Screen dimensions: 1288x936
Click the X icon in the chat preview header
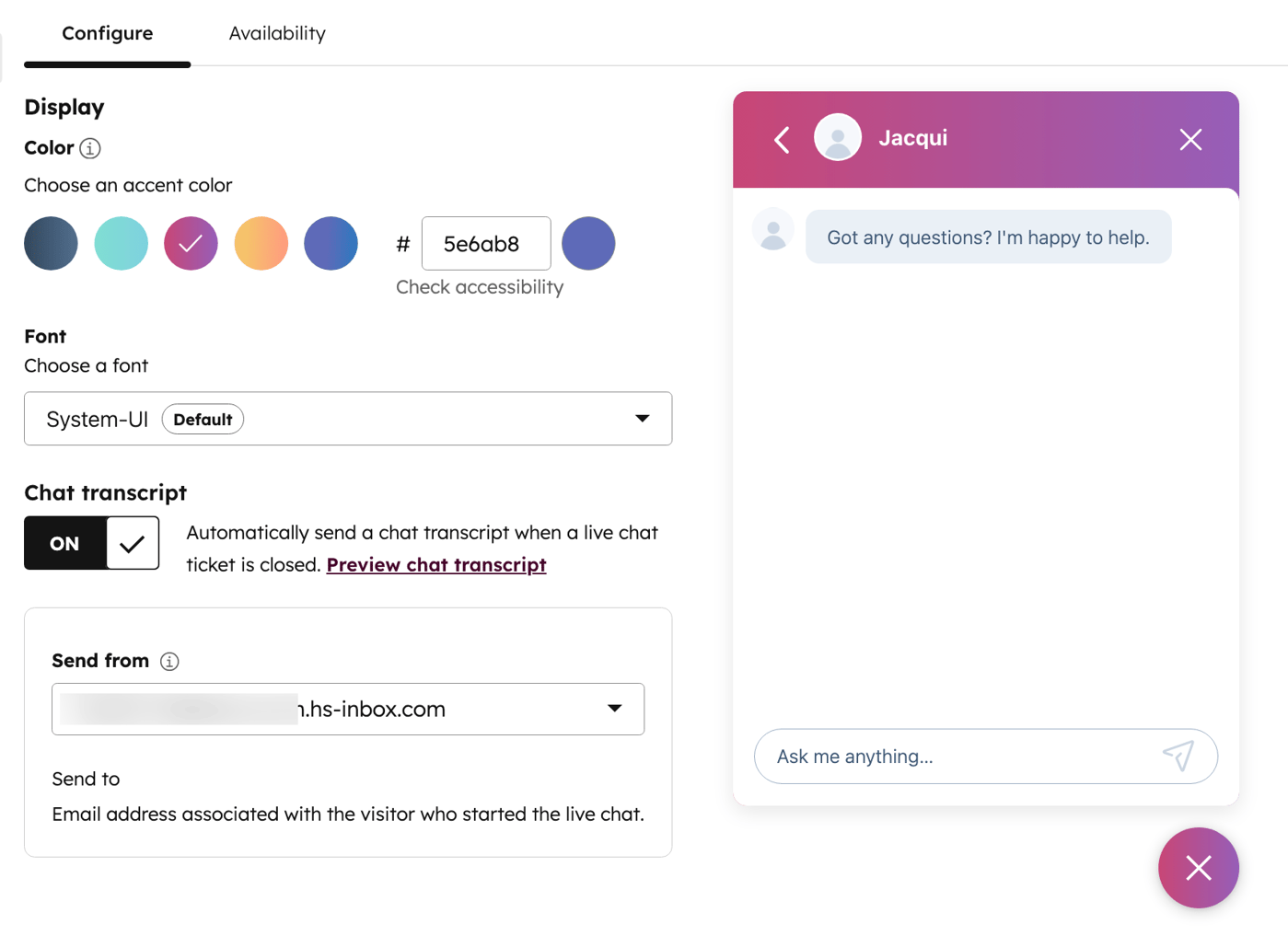click(1189, 139)
